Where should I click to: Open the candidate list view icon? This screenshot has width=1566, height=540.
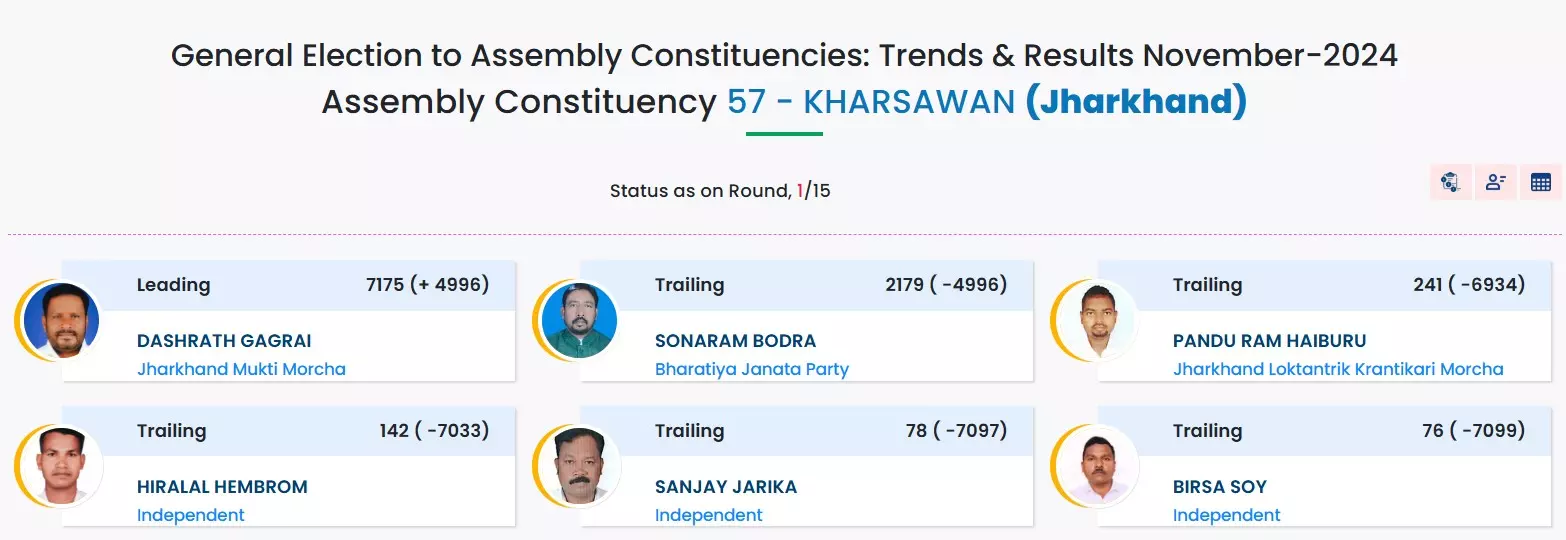click(x=1495, y=182)
